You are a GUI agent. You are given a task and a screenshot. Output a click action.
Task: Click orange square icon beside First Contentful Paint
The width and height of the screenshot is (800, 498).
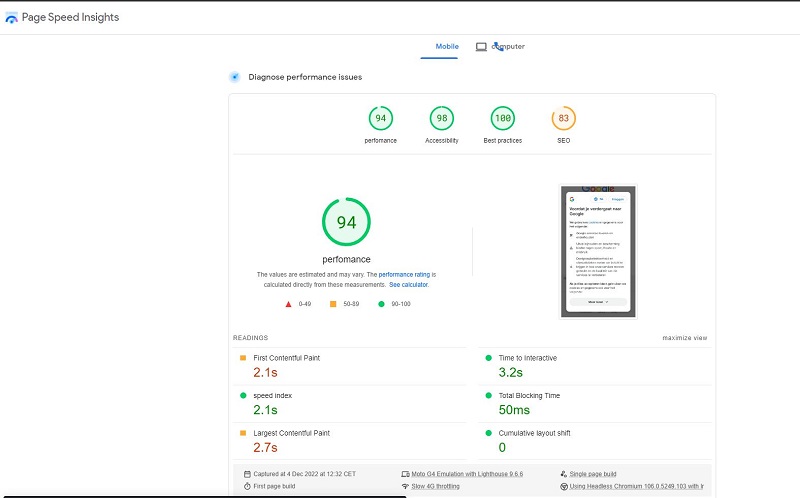click(243, 358)
